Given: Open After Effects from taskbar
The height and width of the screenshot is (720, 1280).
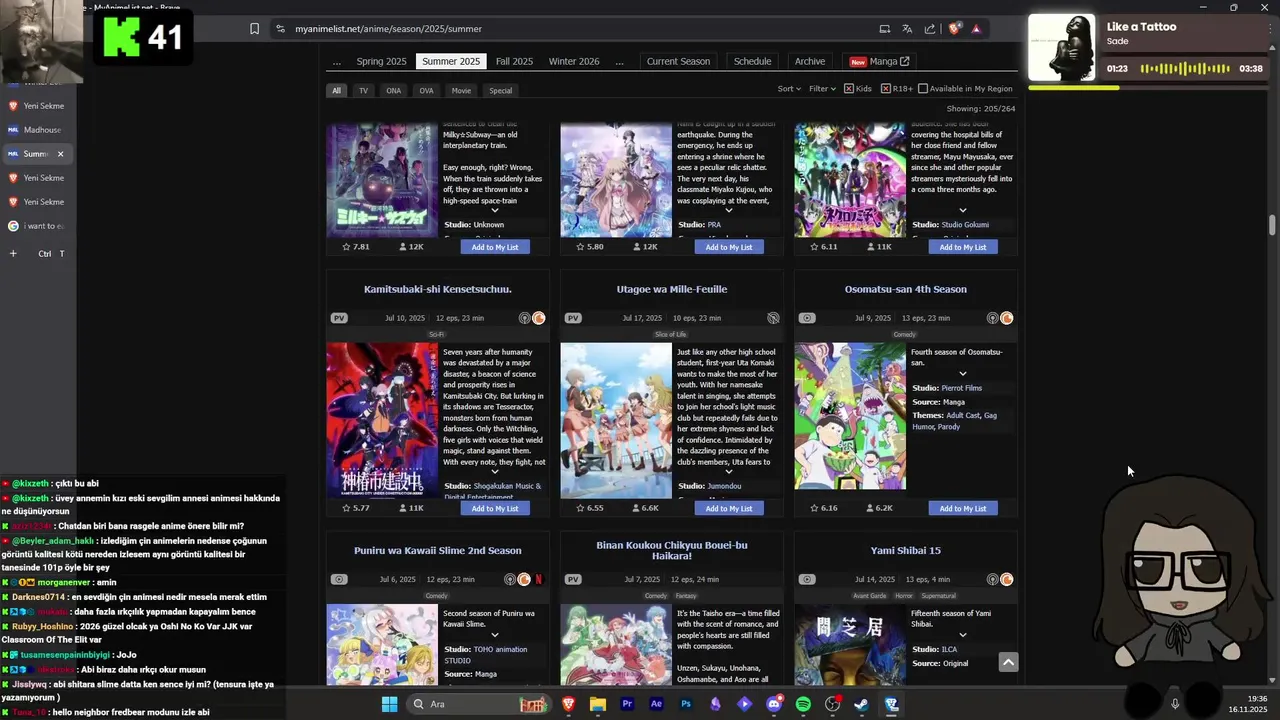Looking at the screenshot, I should pos(656,704).
